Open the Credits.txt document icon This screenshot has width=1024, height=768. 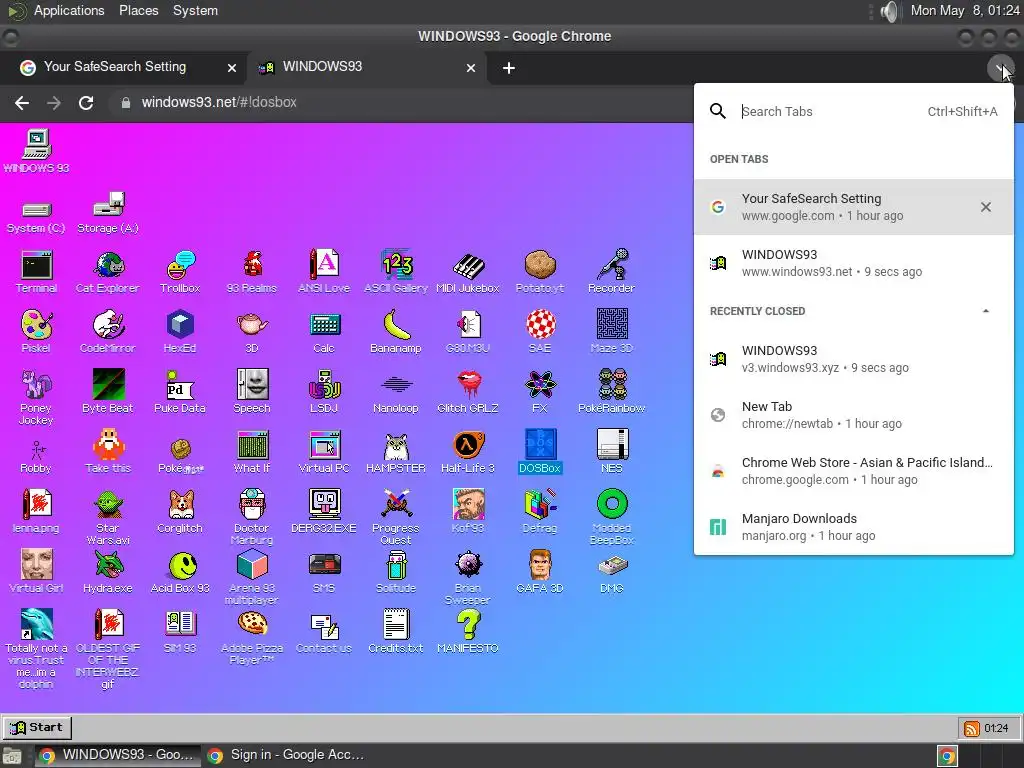(x=396, y=632)
